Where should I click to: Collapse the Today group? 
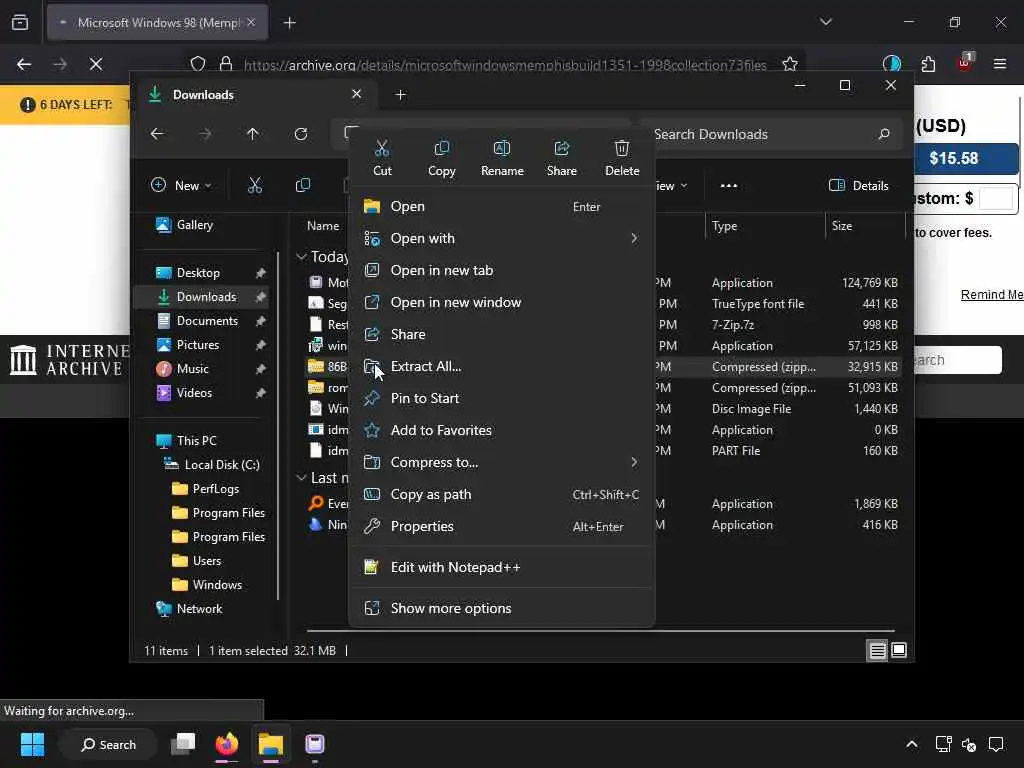301,257
